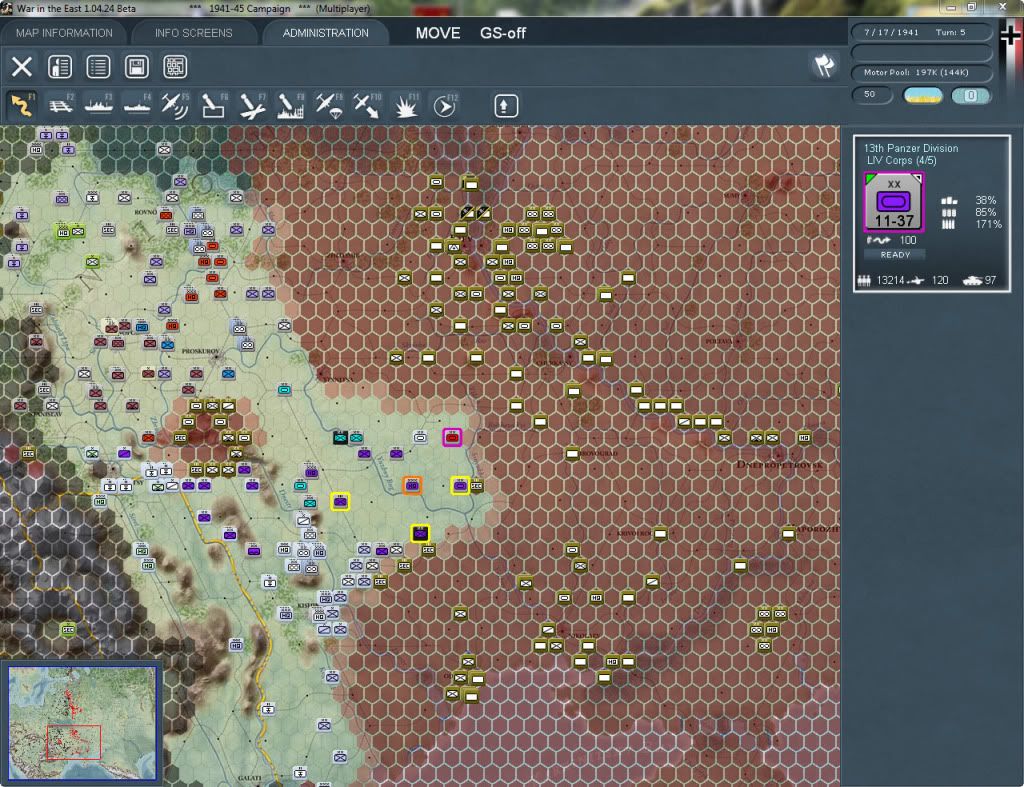Activate Naval transport mode (F3) icon
This screenshot has width=1024, height=787.
pos(99,105)
